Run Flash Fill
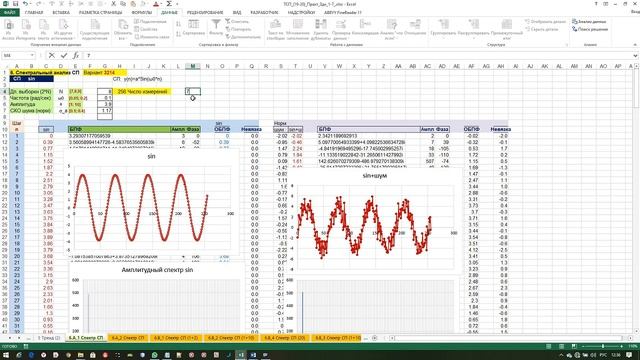The image size is (640, 360). (x=298, y=30)
